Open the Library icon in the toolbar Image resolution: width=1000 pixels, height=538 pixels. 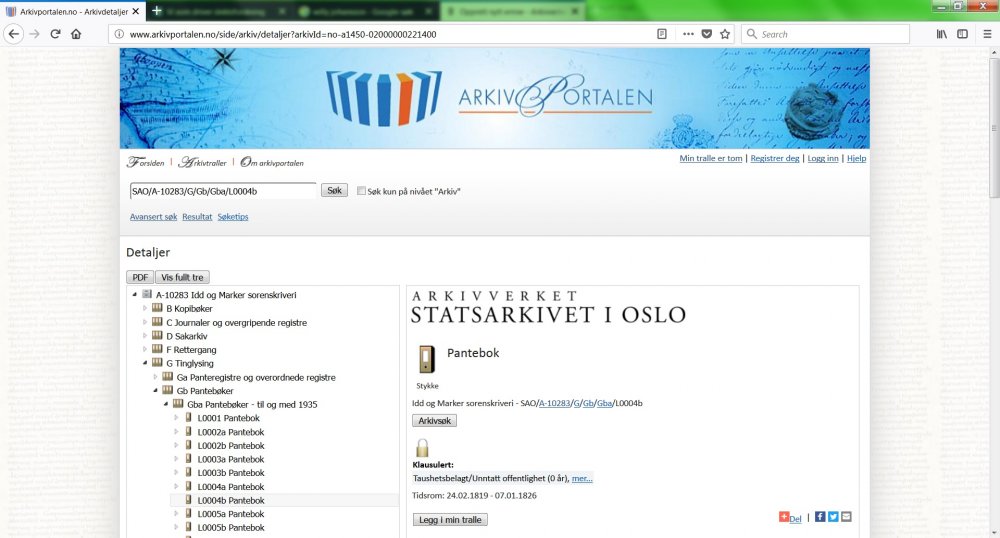942,34
